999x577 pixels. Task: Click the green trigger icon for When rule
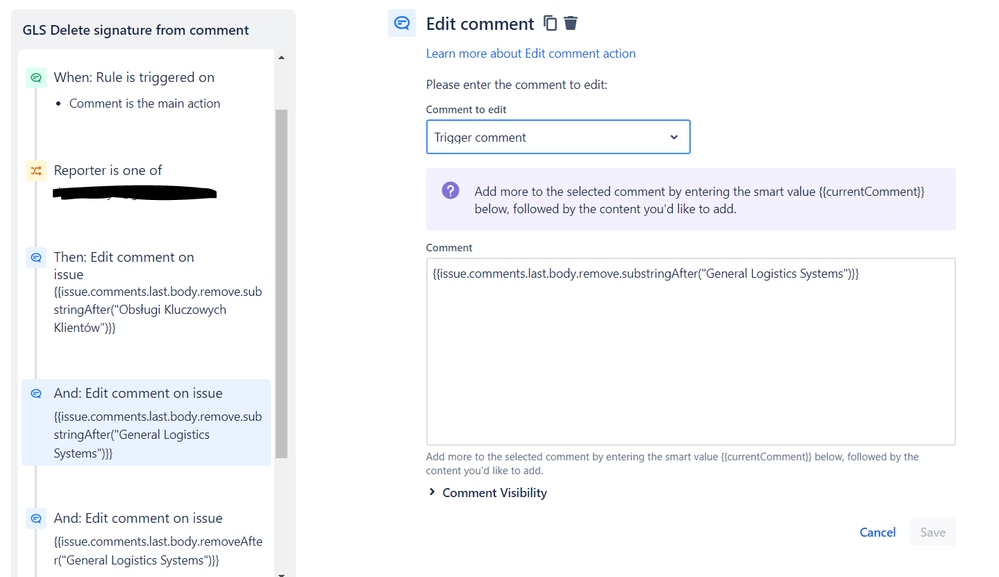pyautogui.click(x=36, y=78)
